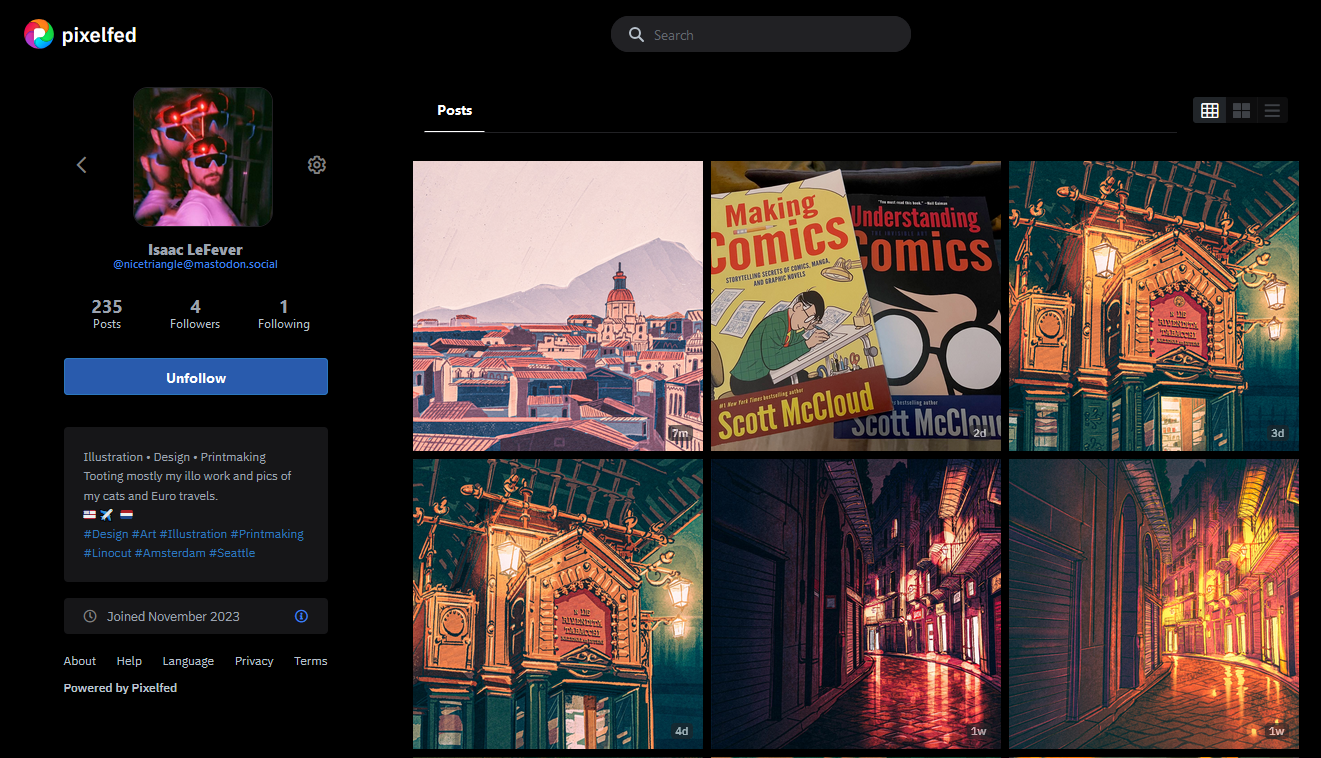This screenshot has height=758, width=1321.
Task: Open the Language footer link
Action: coord(188,661)
